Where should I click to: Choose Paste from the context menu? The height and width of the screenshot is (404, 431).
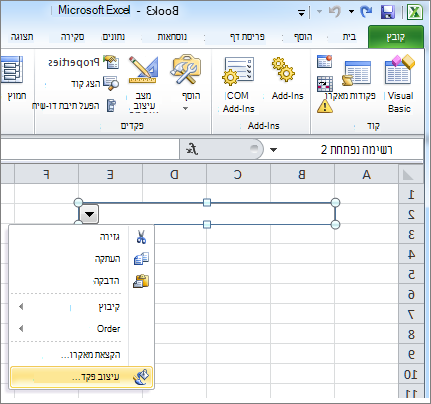pyautogui.click(x=82, y=281)
